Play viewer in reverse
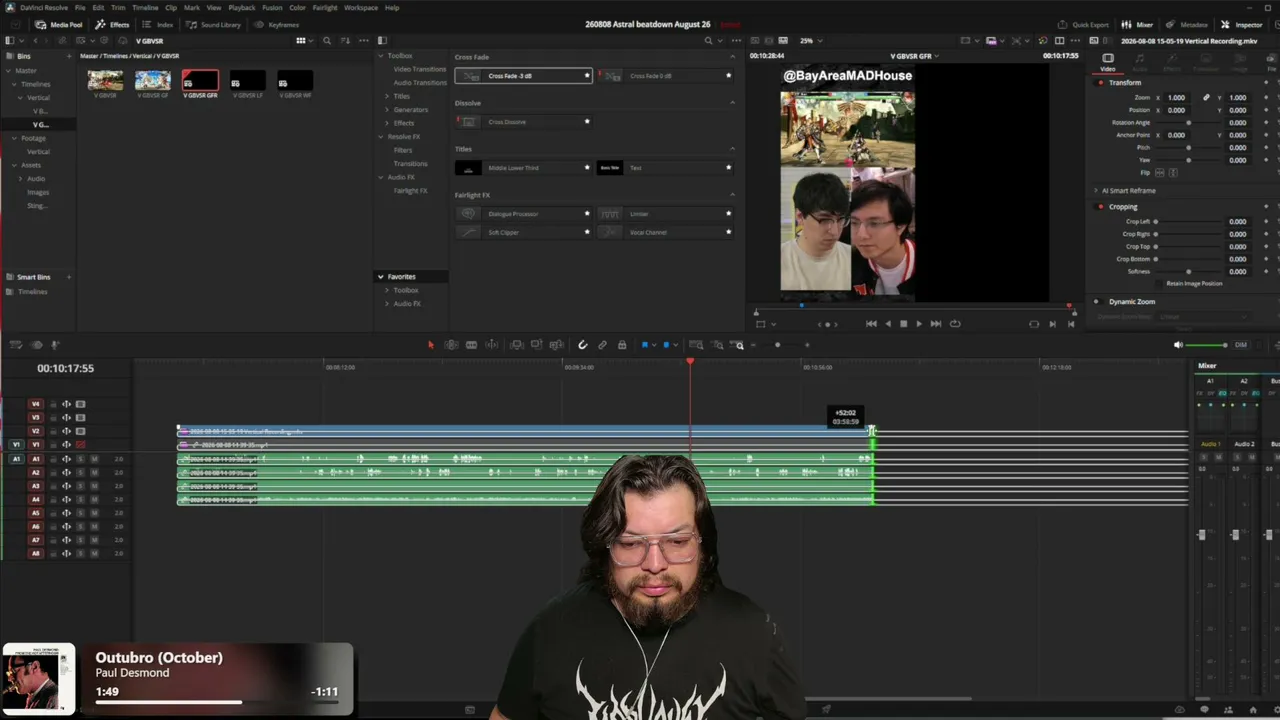 pyautogui.click(x=888, y=324)
